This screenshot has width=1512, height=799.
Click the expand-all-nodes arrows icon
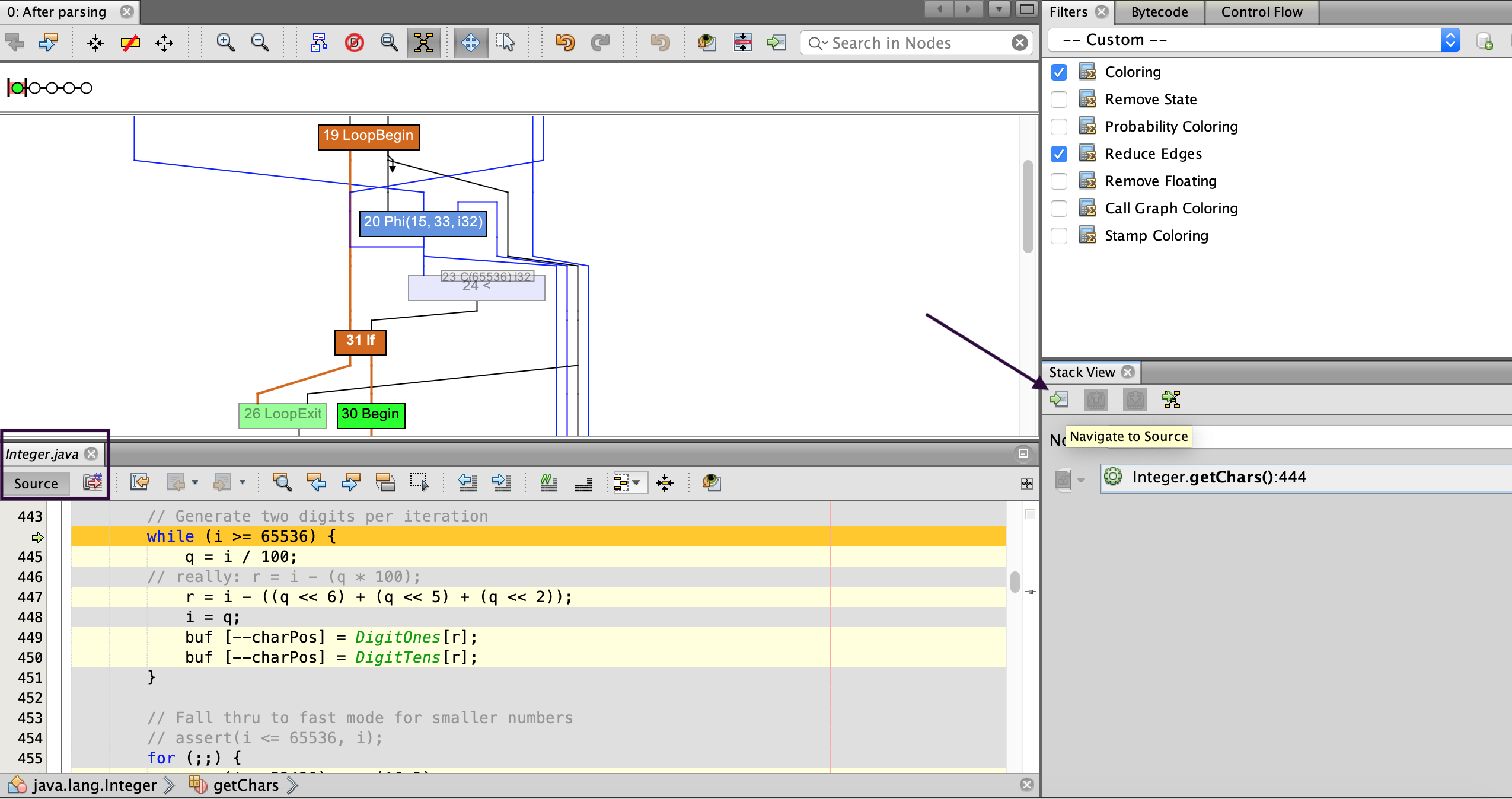pos(164,43)
